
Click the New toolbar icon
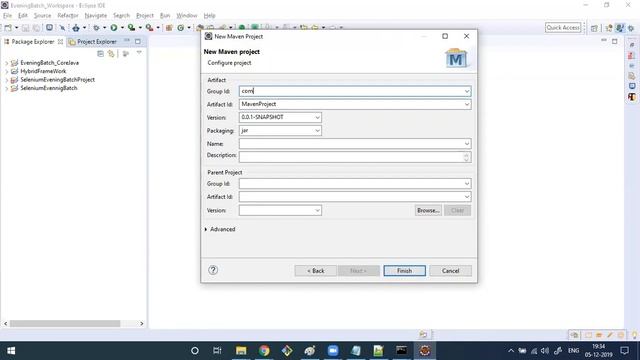(x=8, y=28)
